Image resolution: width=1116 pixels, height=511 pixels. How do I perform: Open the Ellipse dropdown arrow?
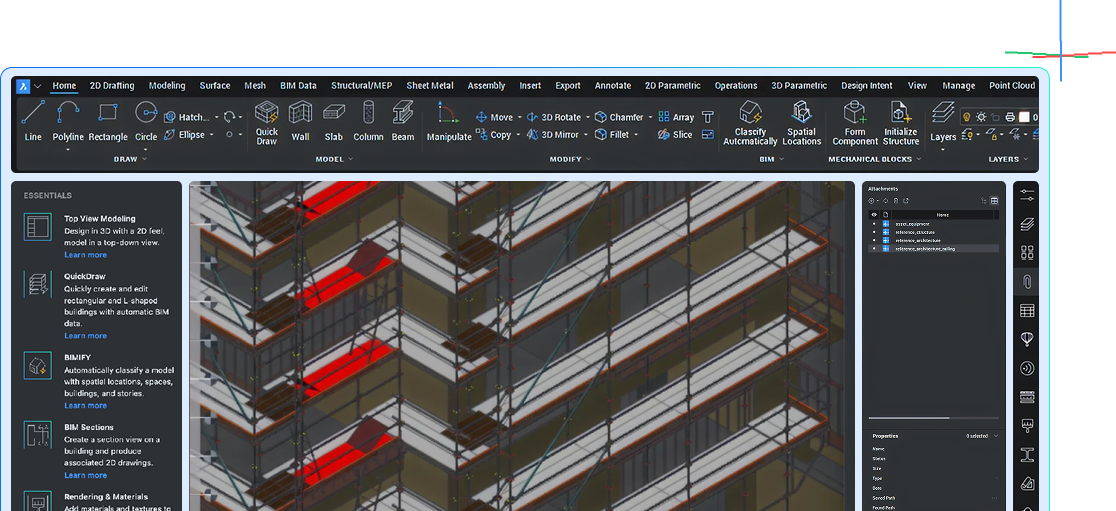tap(212, 135)
